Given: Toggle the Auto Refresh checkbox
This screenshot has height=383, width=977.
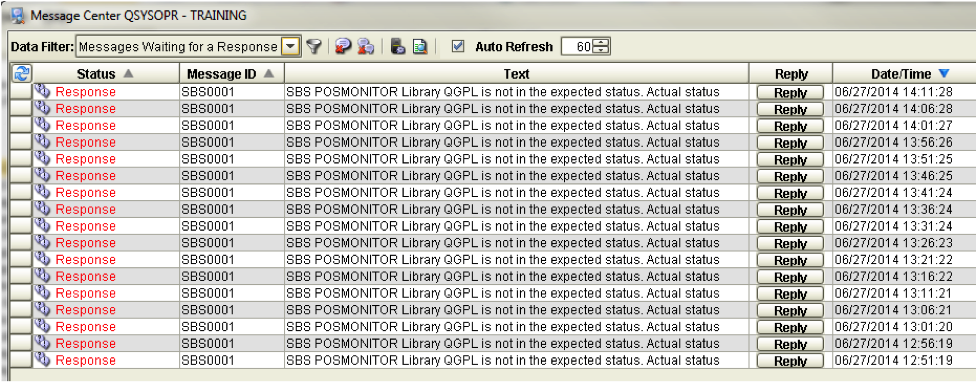Looking at the screenshot, I should coord(458,46).
